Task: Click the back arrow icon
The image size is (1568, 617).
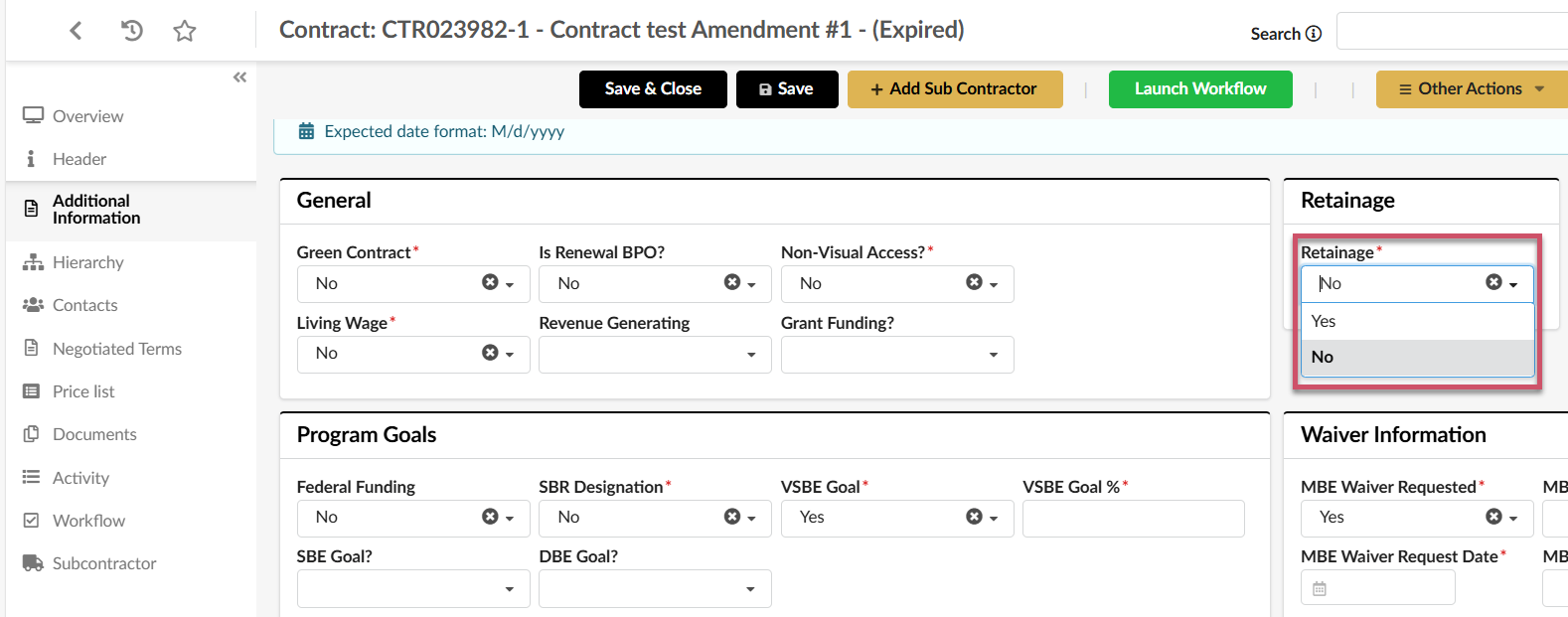Action: (76, 31)
